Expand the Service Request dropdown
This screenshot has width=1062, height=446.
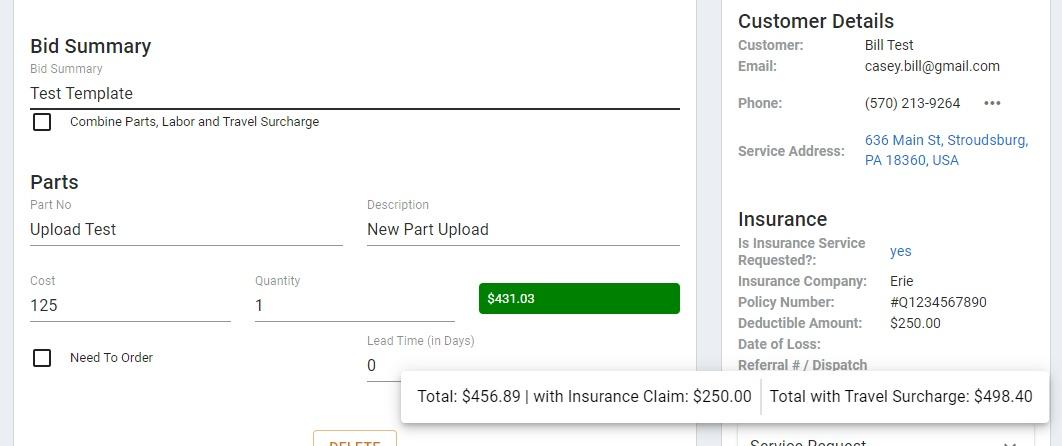885,441
